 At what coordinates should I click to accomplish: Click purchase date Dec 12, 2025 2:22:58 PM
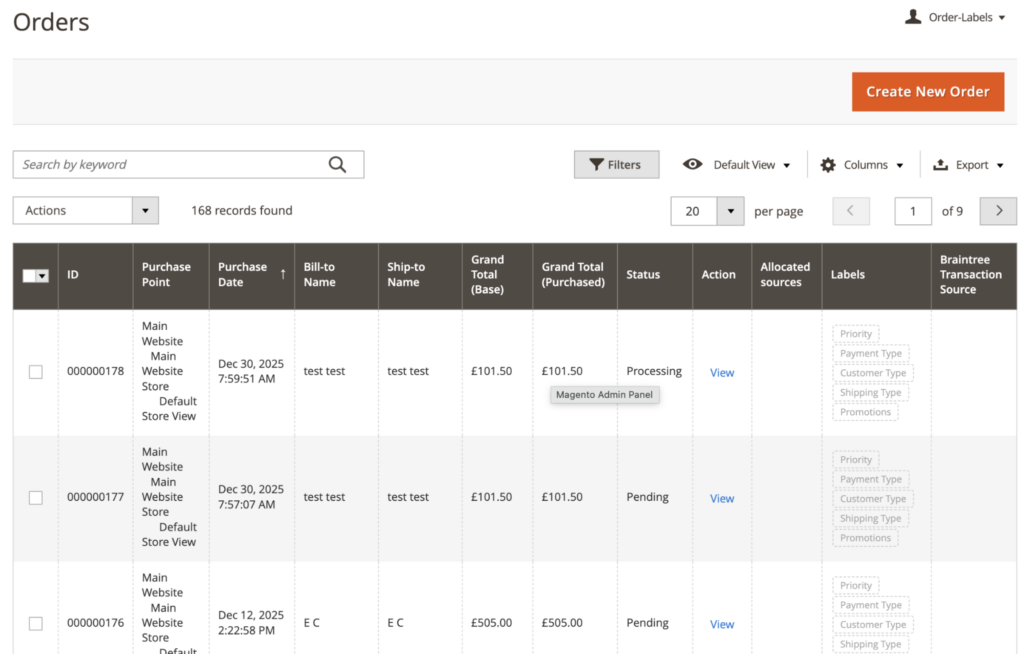point(251,623)
